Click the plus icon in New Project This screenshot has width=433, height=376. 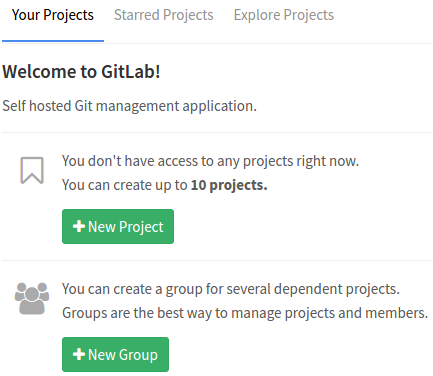(79, 226)
